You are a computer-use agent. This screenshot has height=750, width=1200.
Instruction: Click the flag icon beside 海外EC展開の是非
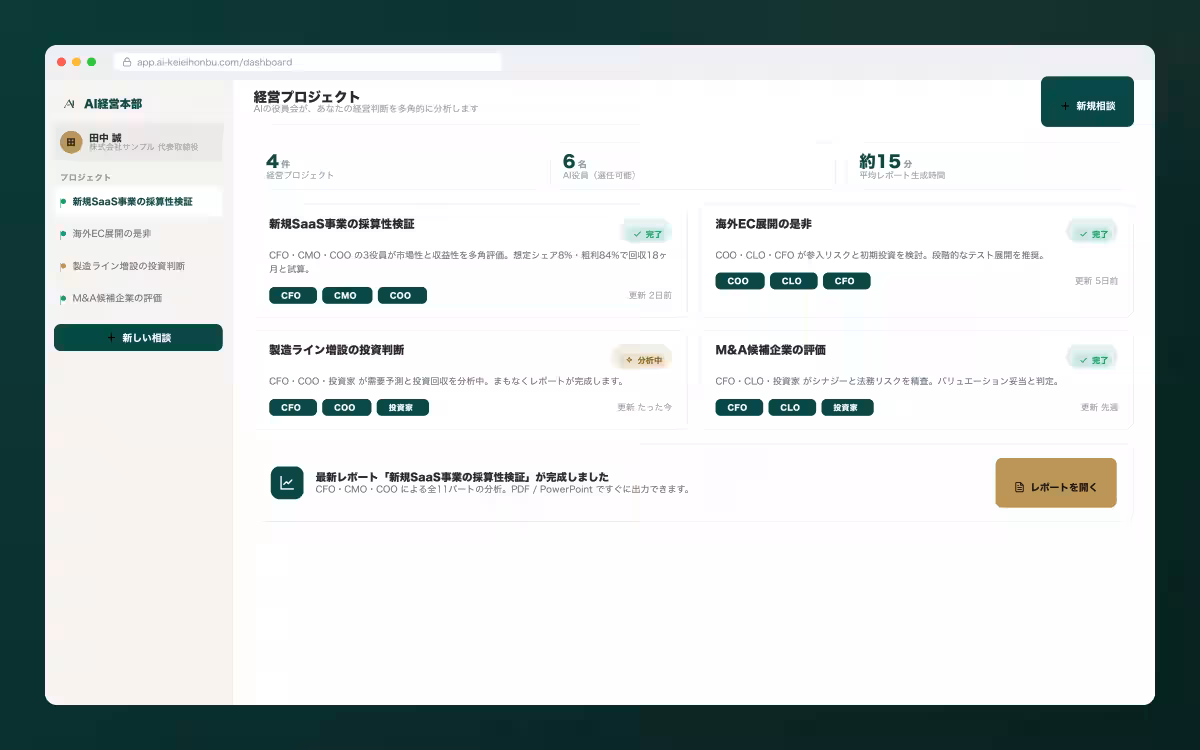point(63,234)
